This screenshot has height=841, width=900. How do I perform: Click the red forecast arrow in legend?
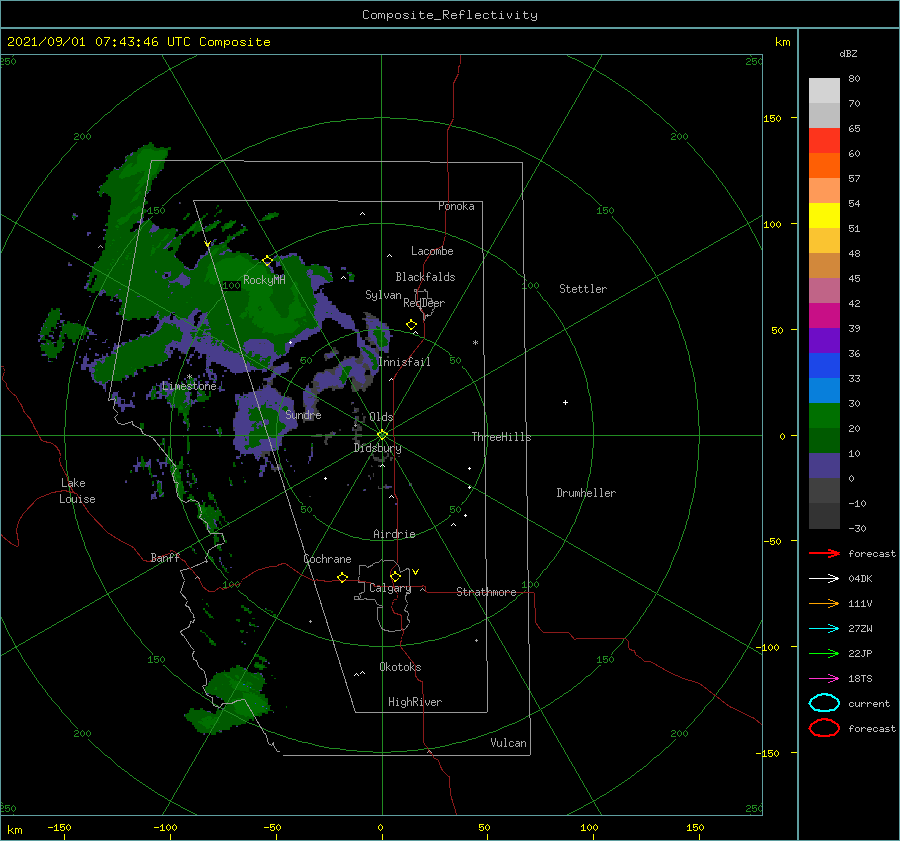[824, 553]
